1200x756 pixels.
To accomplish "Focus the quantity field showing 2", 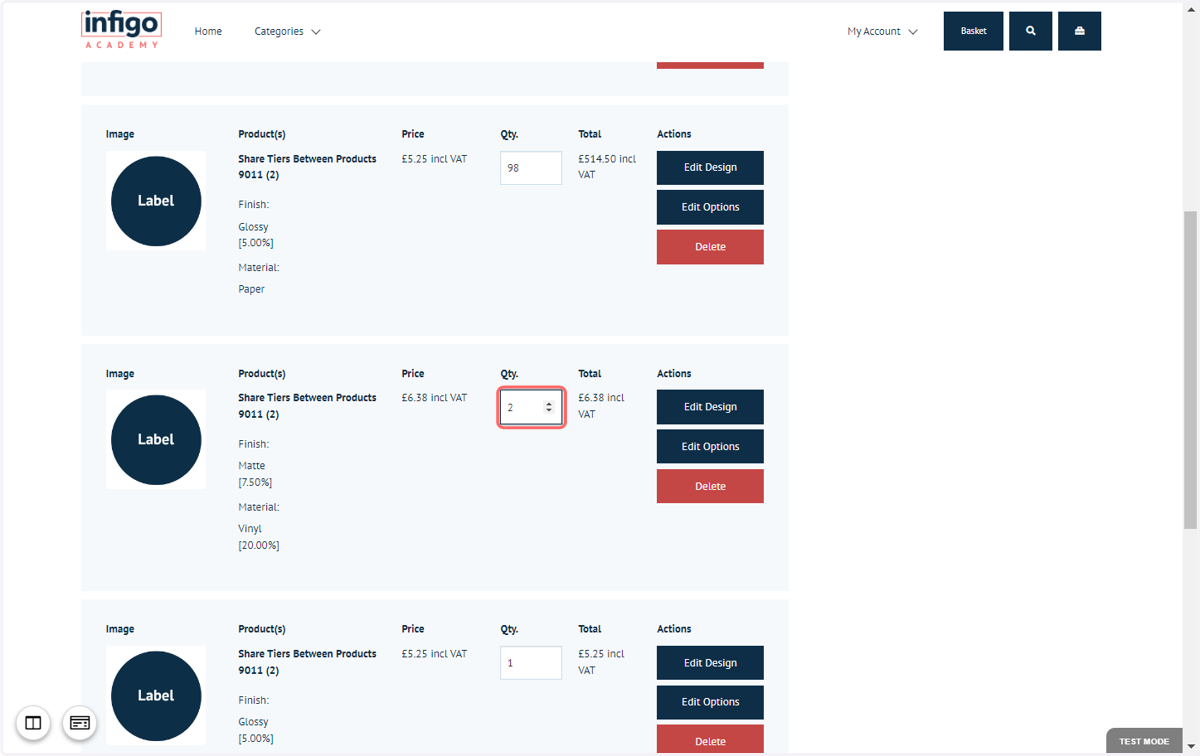I will (x=531, y=407).
